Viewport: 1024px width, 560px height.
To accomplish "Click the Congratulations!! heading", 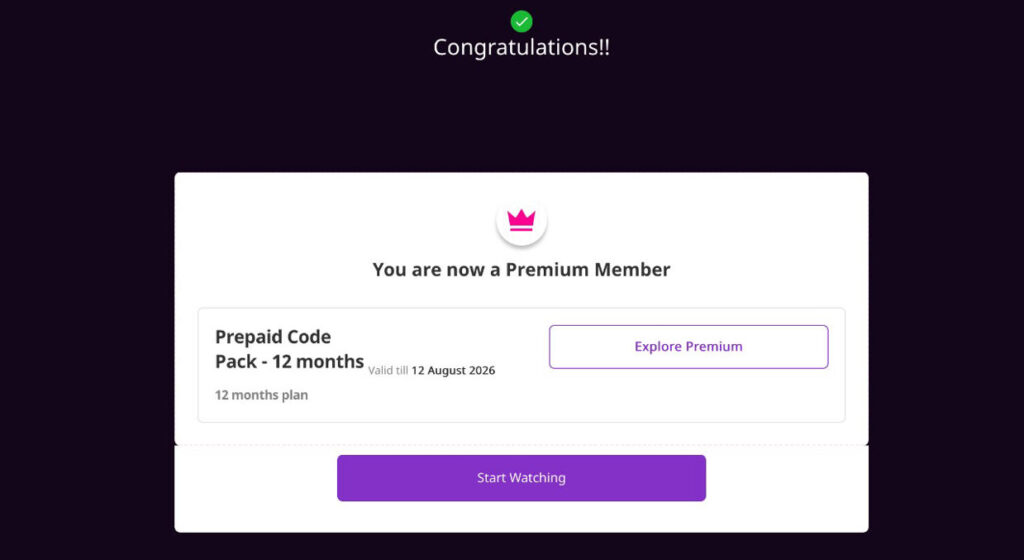I will 521,48.
